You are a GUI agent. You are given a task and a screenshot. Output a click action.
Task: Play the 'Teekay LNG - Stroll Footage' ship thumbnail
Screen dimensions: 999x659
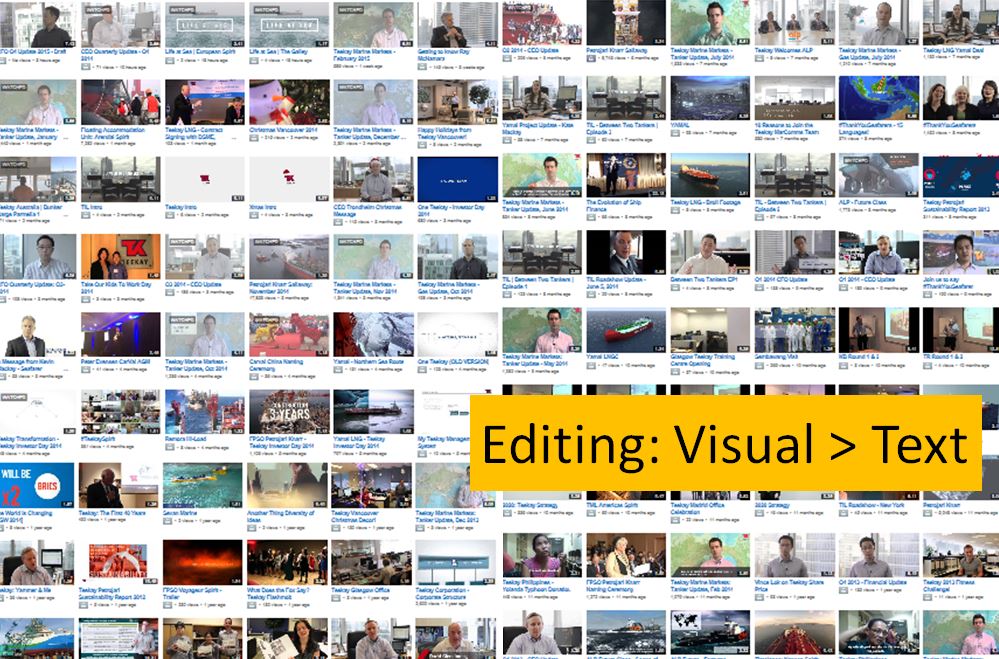(709, 177)
